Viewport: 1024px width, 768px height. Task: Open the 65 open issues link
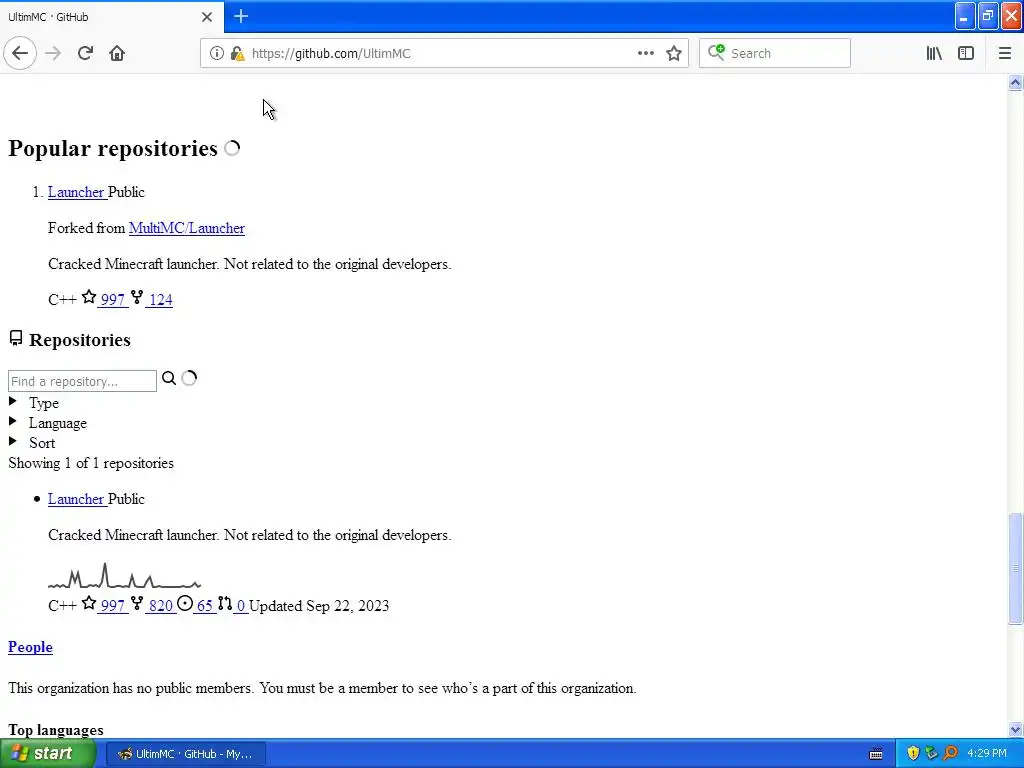(204, 605)
